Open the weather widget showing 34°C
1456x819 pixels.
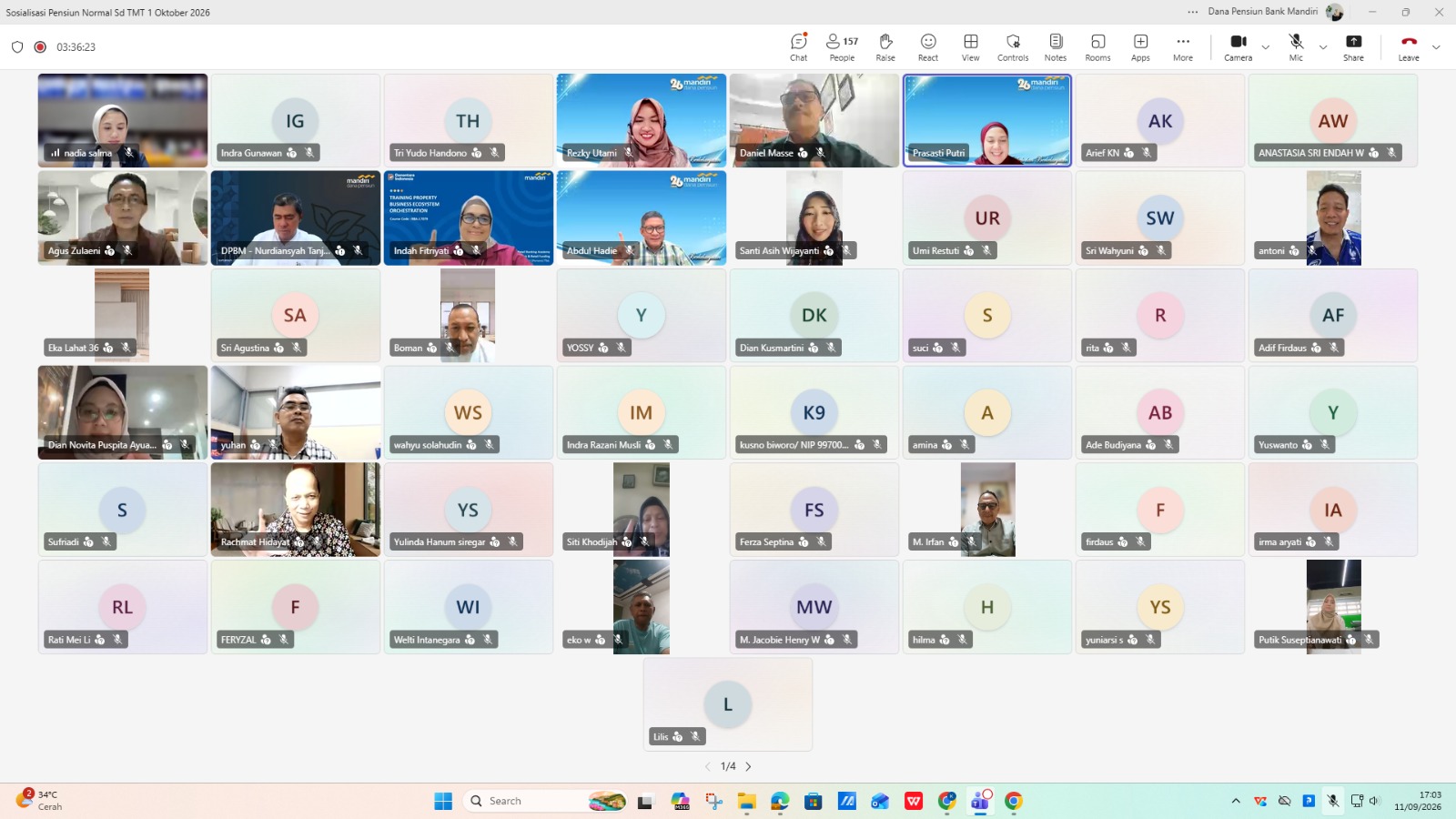click(x=40, y=800)
